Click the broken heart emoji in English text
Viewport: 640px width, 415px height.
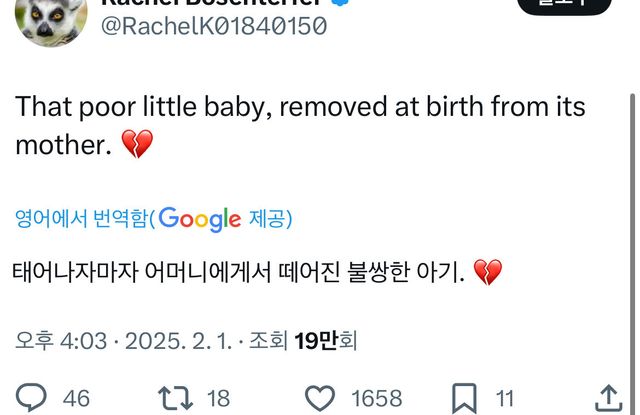[136, 146]
